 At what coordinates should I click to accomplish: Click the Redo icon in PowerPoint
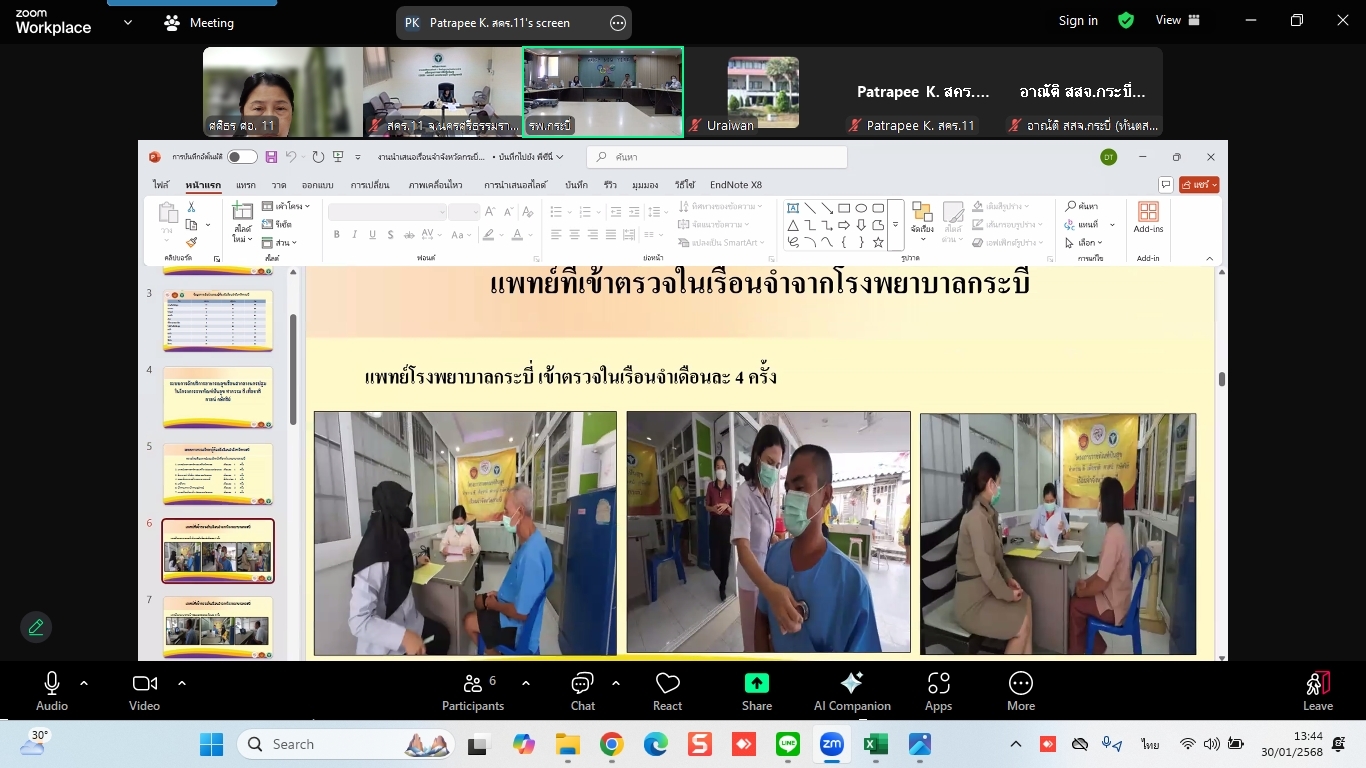pyautogui.click(x=318, y=157)
